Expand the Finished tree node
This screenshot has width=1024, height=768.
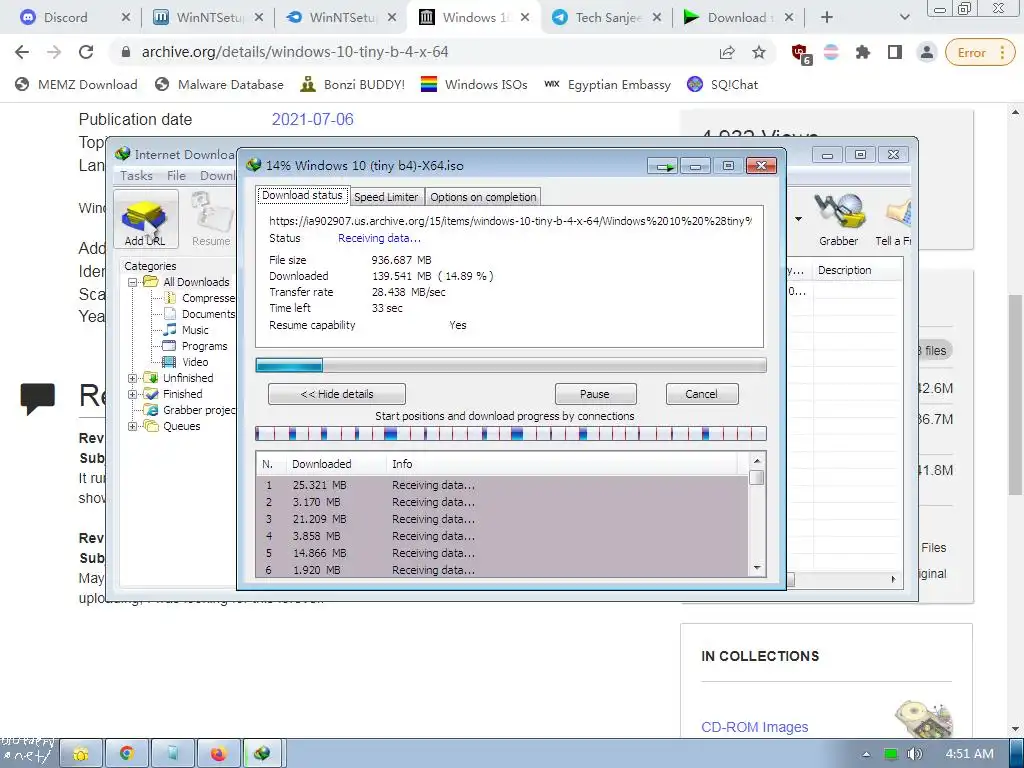[x=133, y=394]
